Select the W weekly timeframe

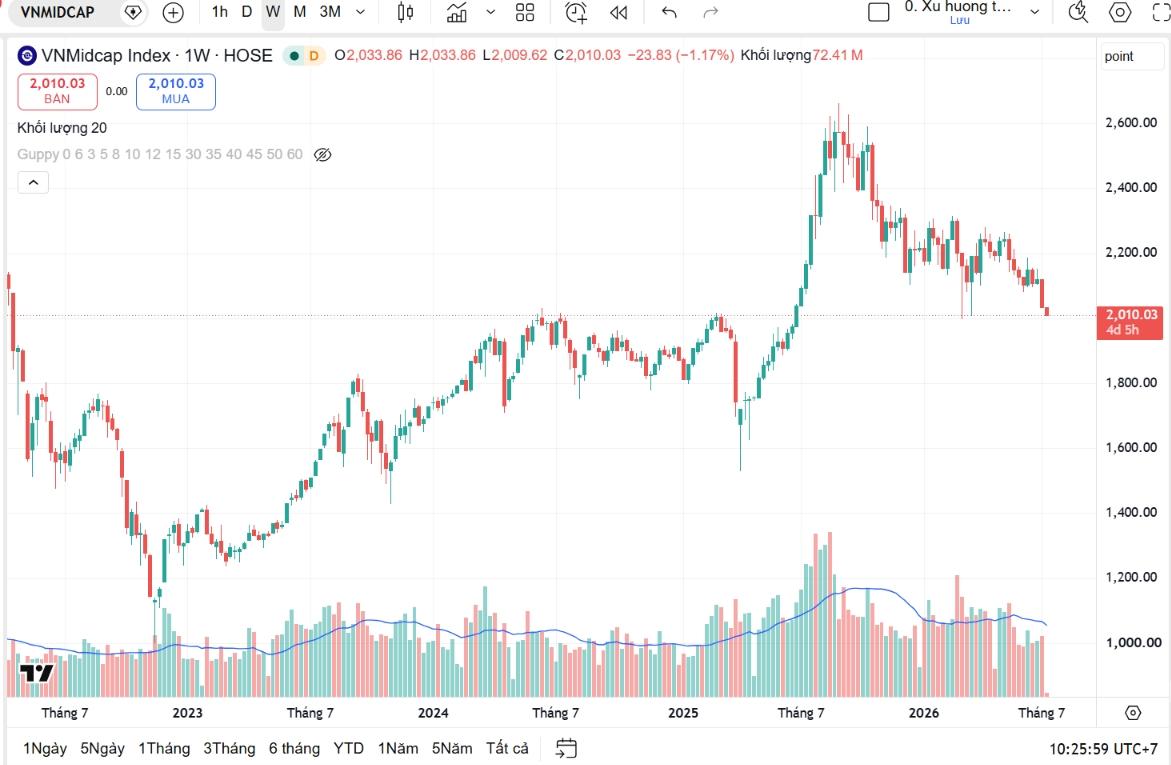point(273,12)
